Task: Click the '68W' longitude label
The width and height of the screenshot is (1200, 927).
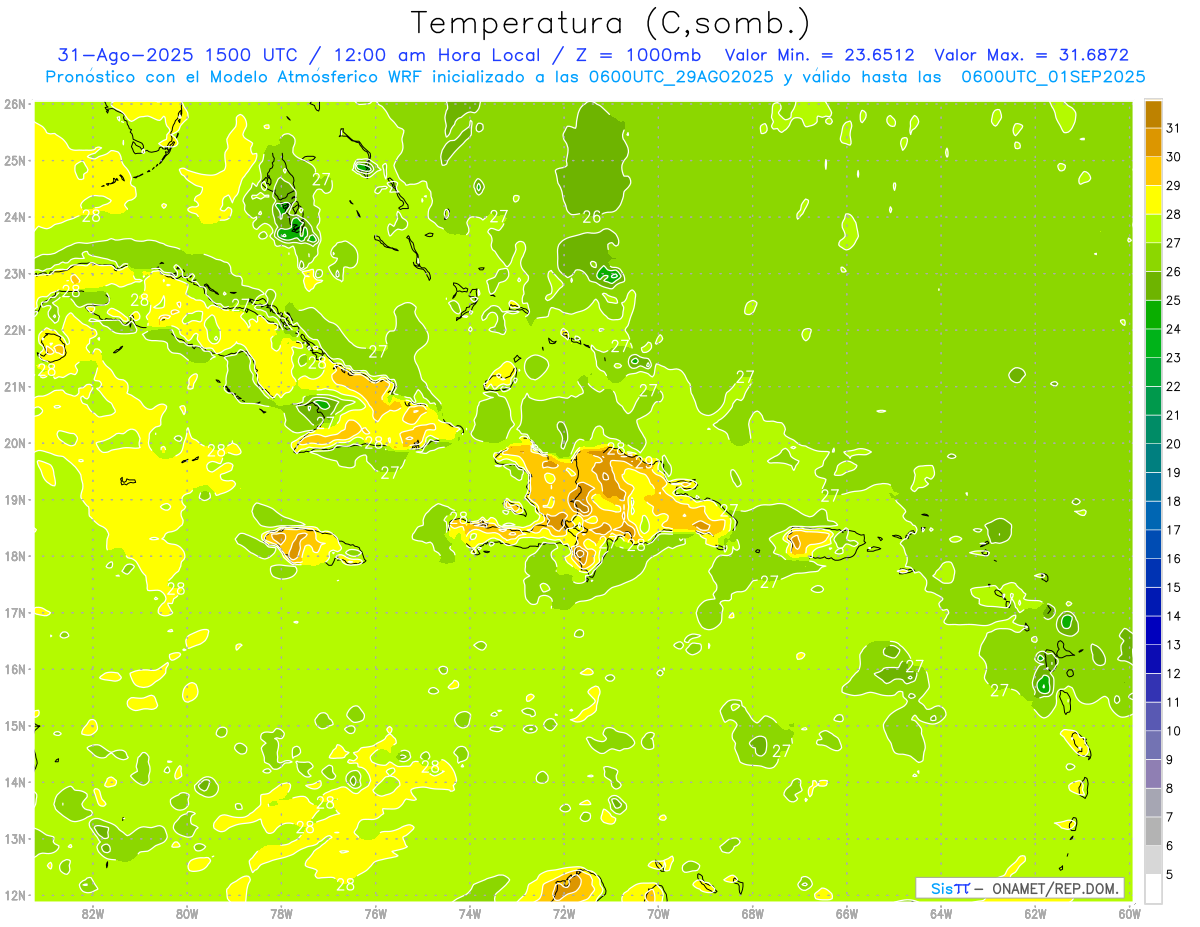Action: point(753,913)
